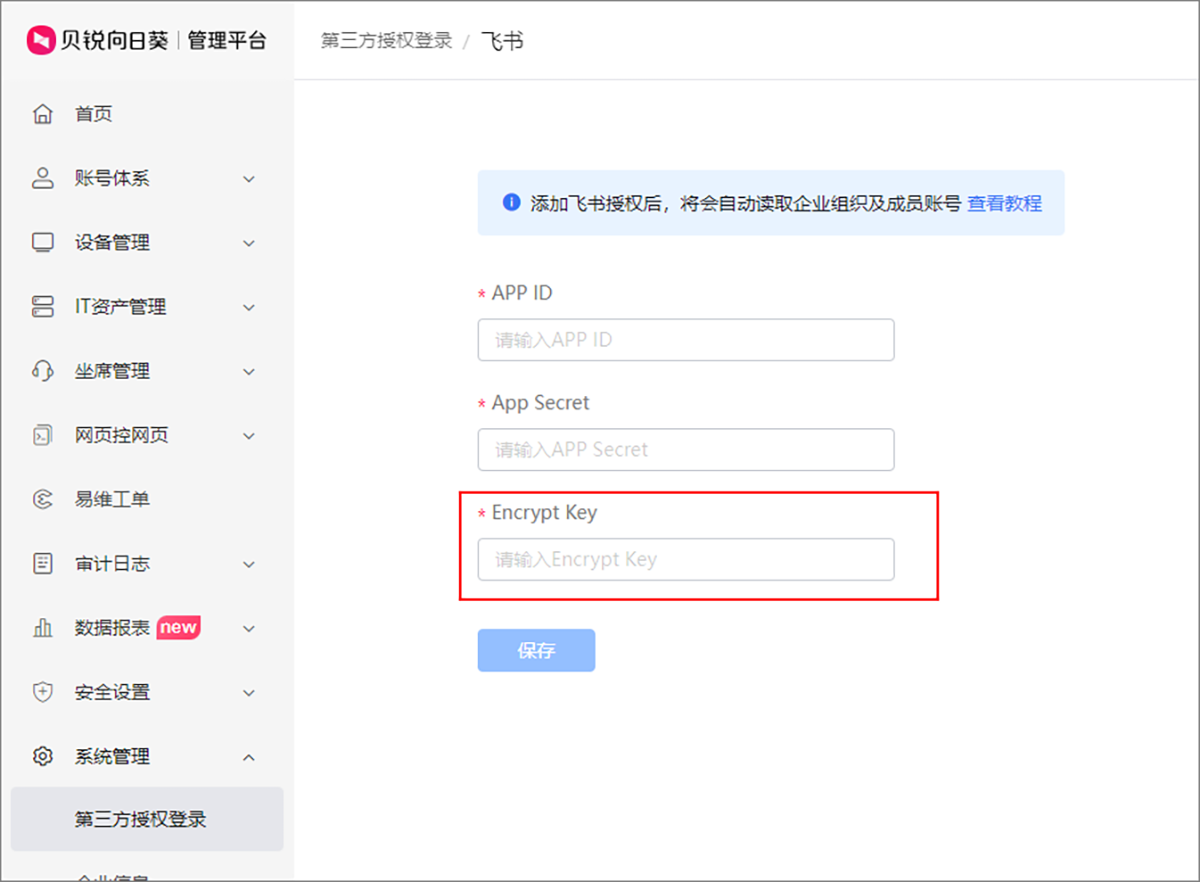The image size is (1200, 882).
Task: Expand the 设备管理 menu chevron
Action: coord(249,243)
